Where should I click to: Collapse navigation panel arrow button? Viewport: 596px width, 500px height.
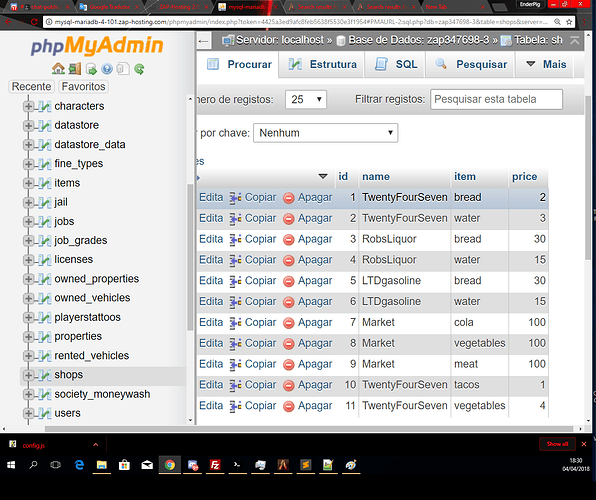coord(204,41)
